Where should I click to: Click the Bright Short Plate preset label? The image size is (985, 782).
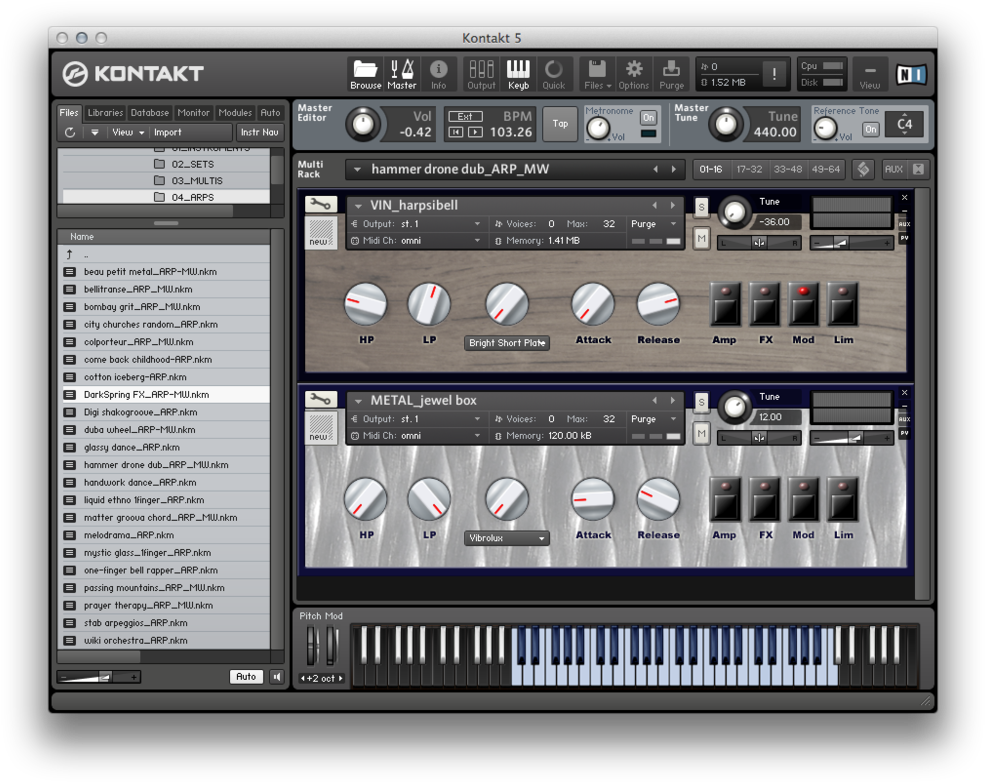507,343
